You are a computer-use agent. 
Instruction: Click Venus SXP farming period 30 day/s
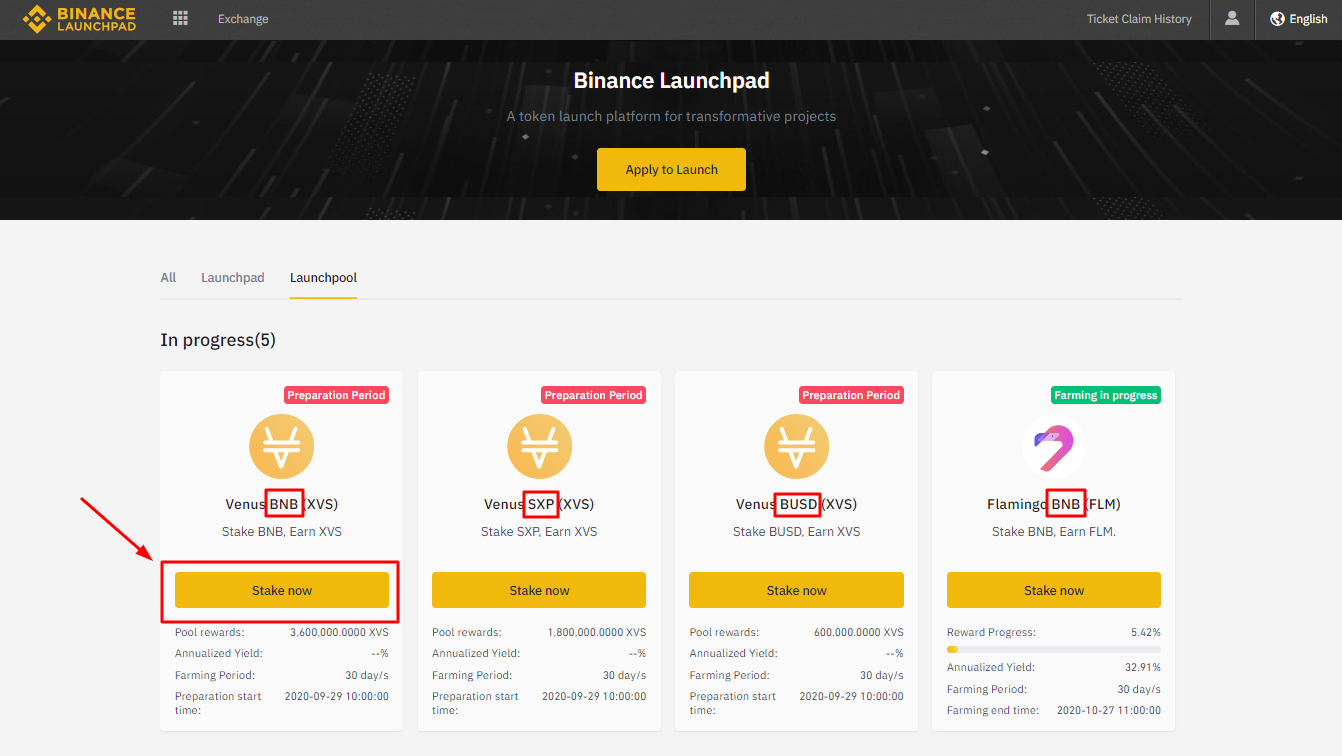[624, 675]
